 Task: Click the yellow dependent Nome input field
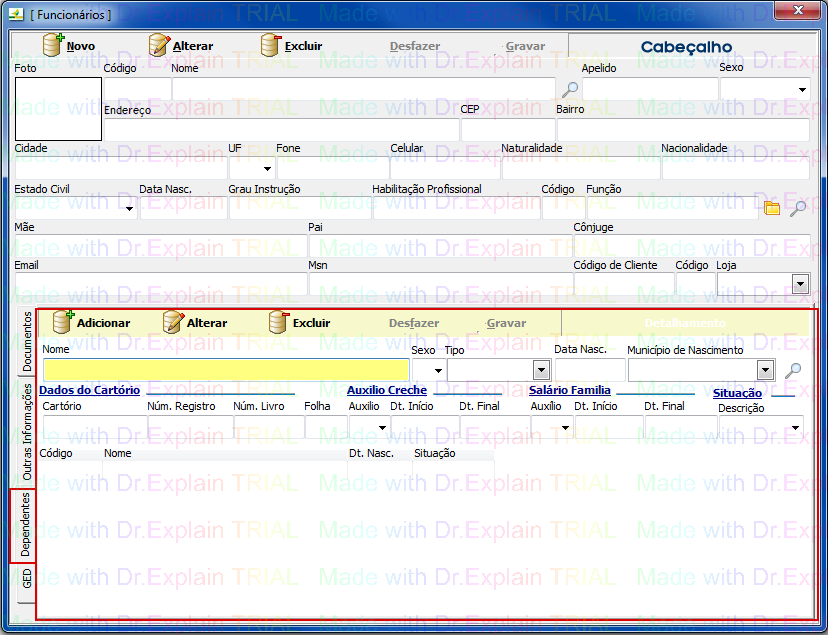225,370
